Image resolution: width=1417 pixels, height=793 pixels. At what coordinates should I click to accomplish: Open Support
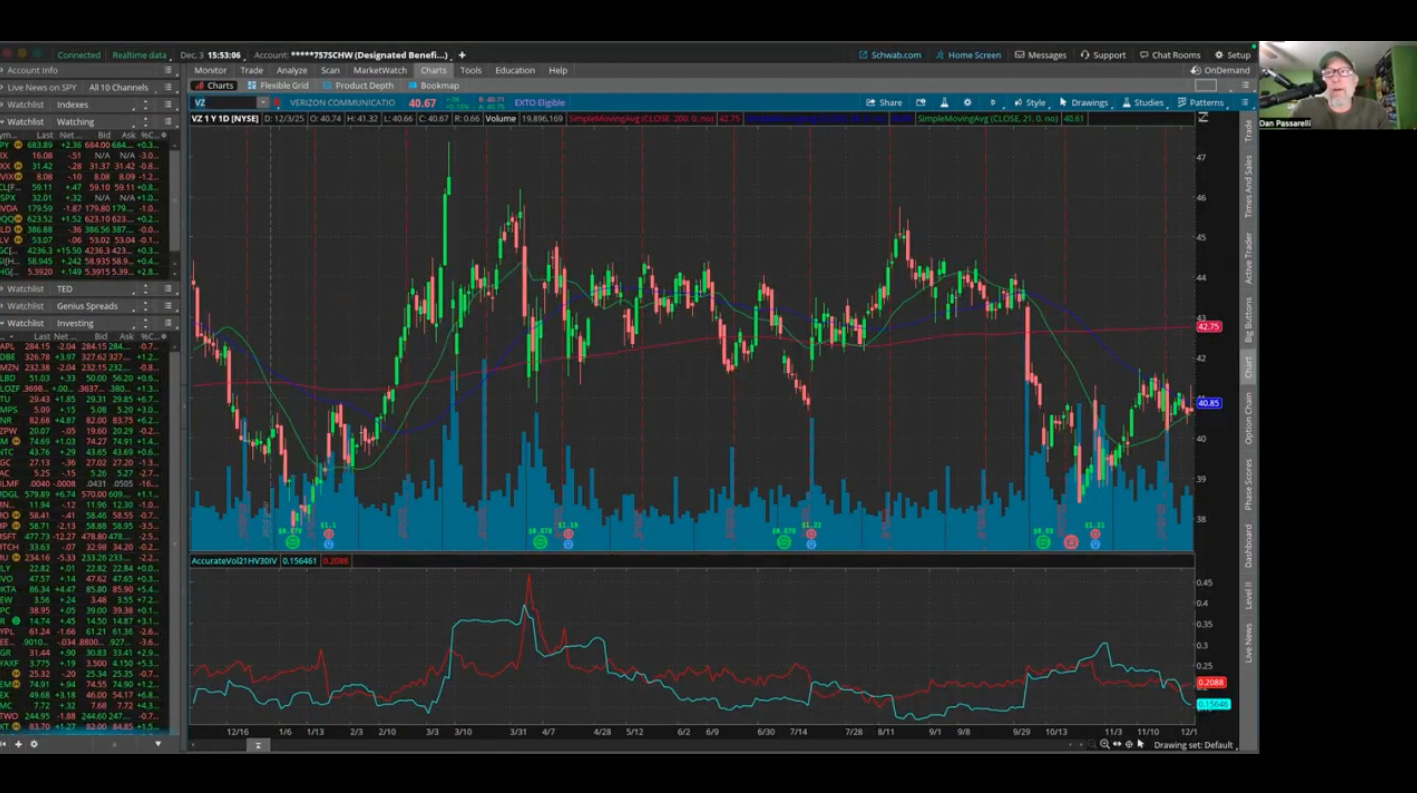pyautogui.click(x=1103, y=55)
